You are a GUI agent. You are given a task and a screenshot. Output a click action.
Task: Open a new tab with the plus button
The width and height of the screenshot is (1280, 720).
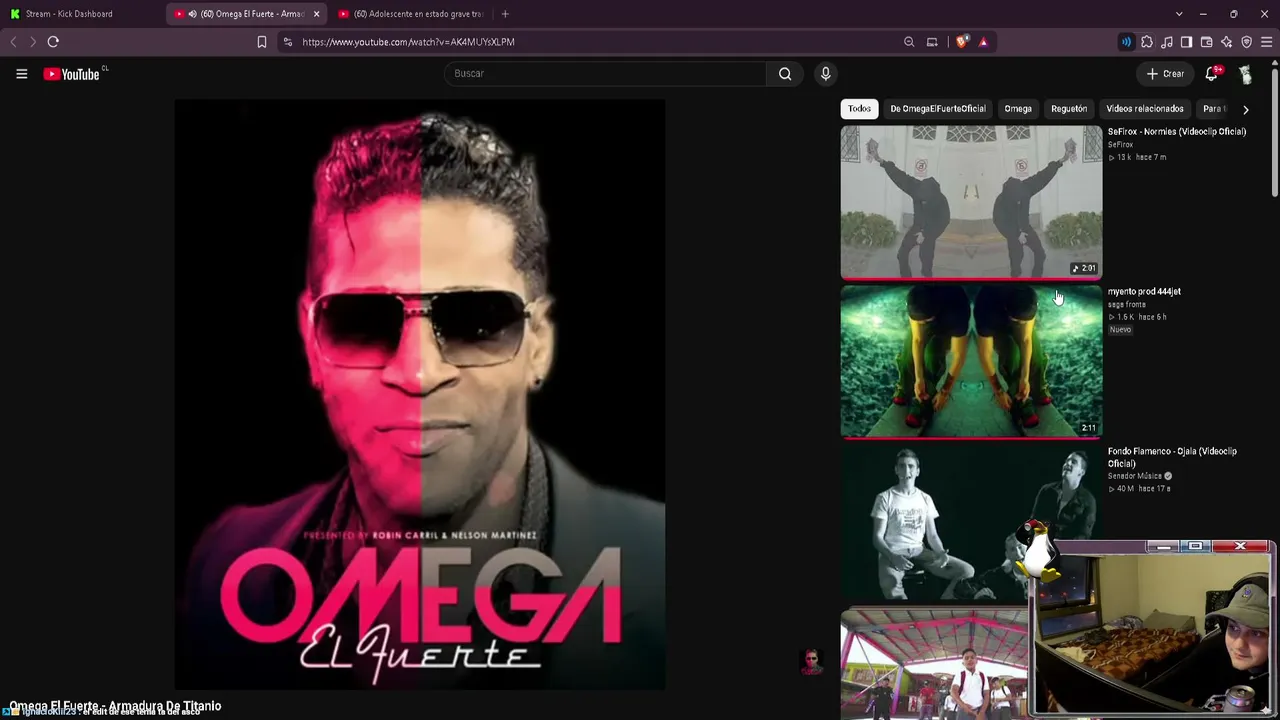(x=505, y=14)
